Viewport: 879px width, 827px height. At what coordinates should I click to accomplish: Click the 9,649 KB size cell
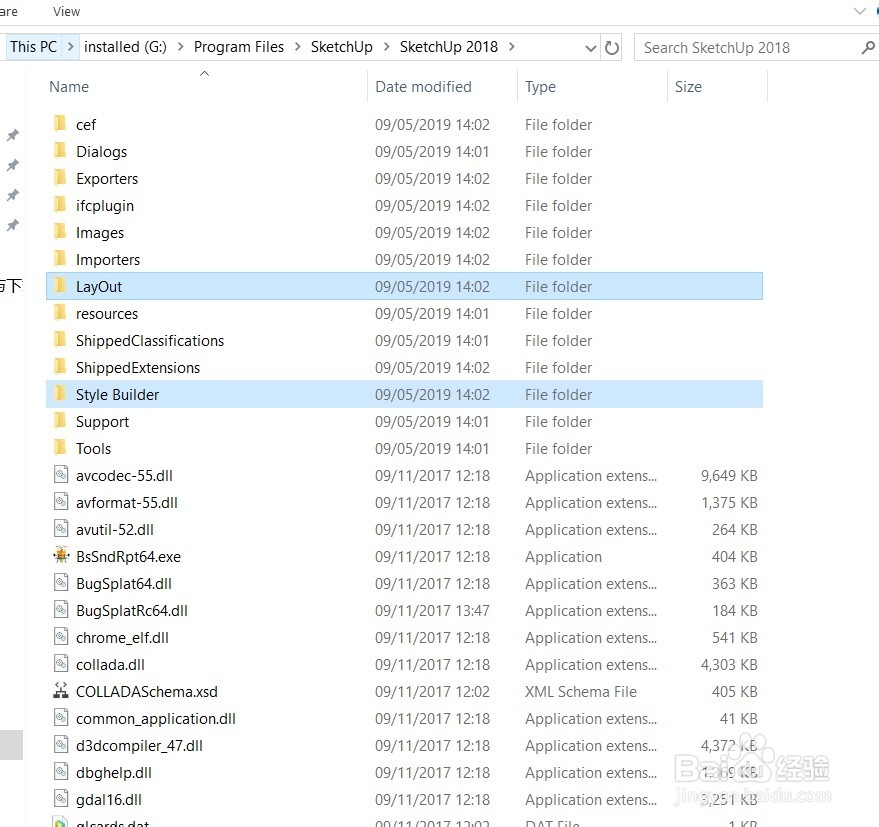[x=729, y=475]
